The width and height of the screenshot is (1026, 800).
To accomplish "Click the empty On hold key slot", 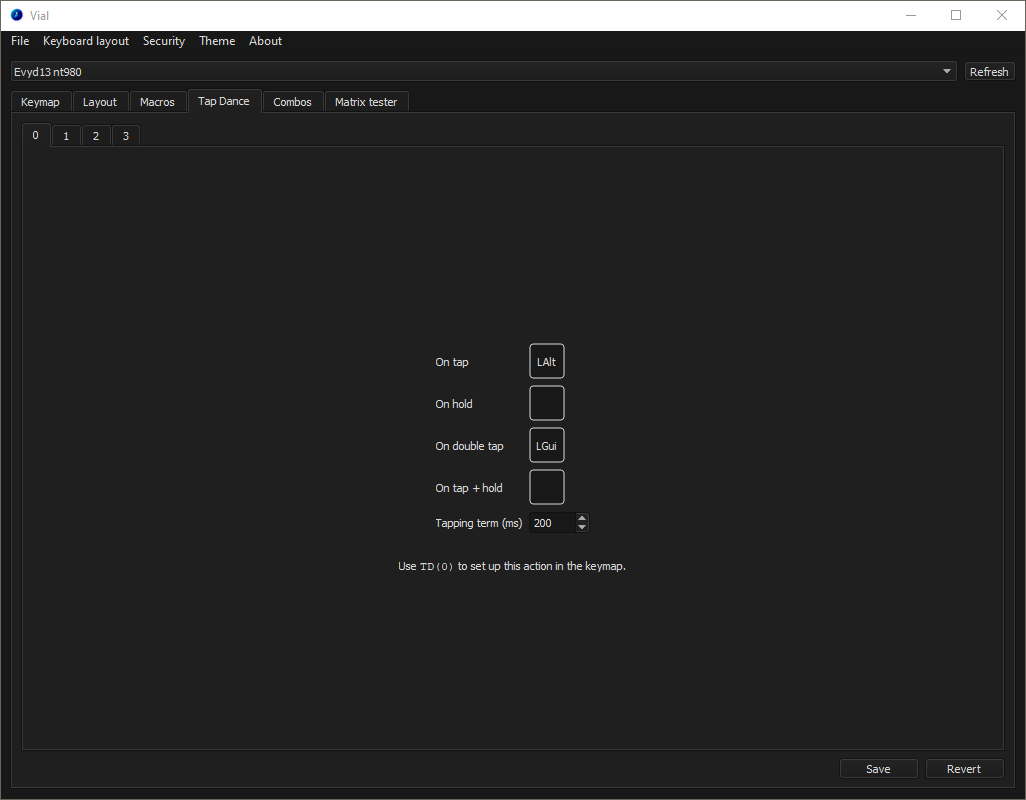I will click(x=546, y=403).
